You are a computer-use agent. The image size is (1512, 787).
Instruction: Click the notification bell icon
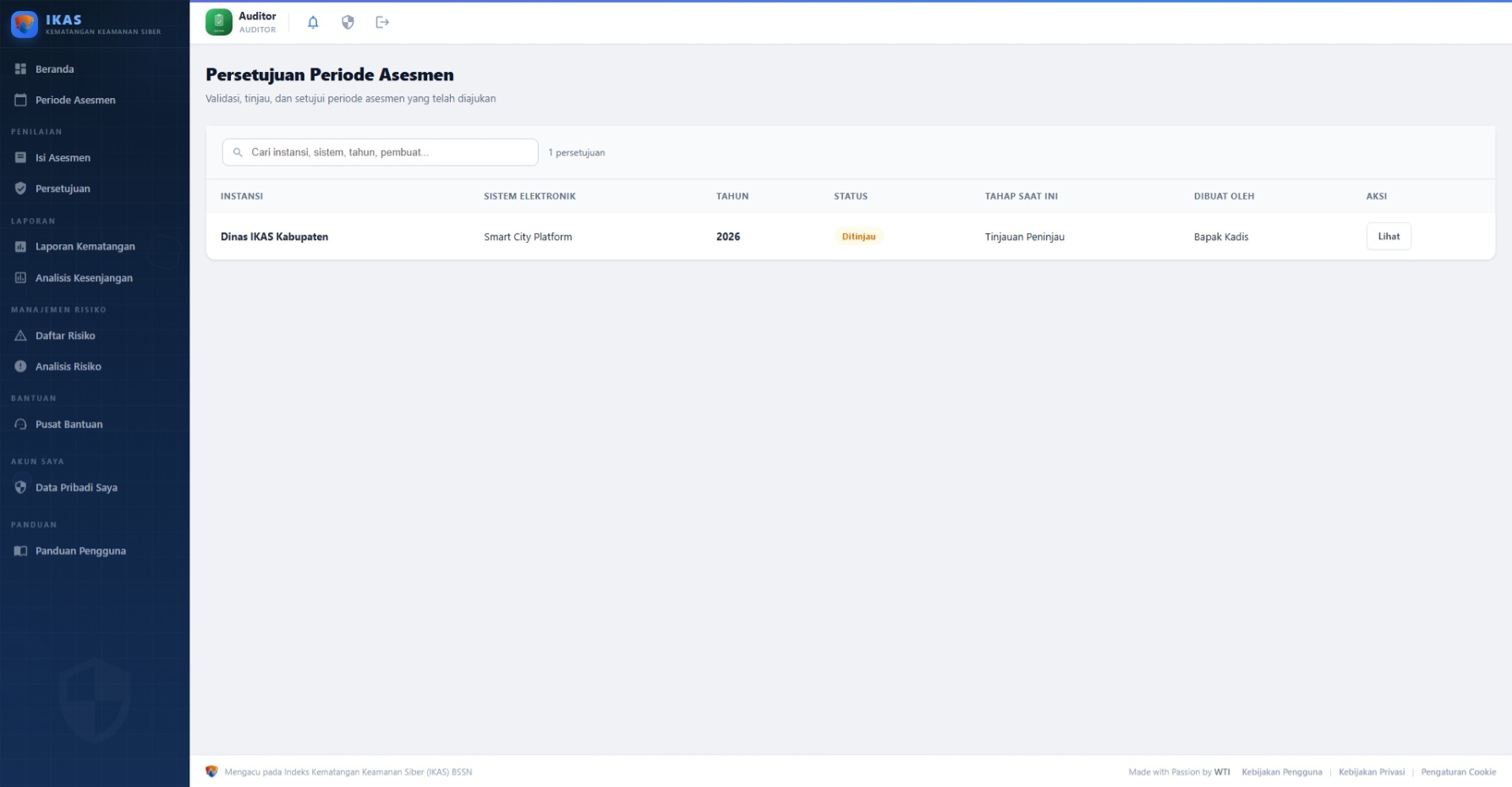point(313,23)
